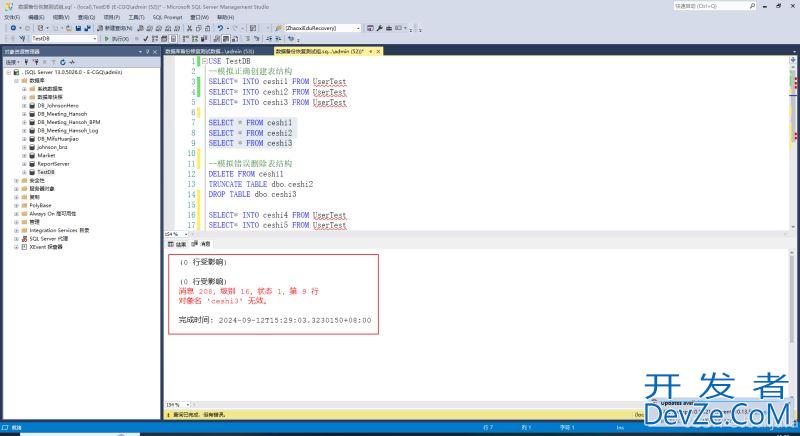Click the messages pane vertical scrollbar
The image size is (800, 436).
(793, 326)
